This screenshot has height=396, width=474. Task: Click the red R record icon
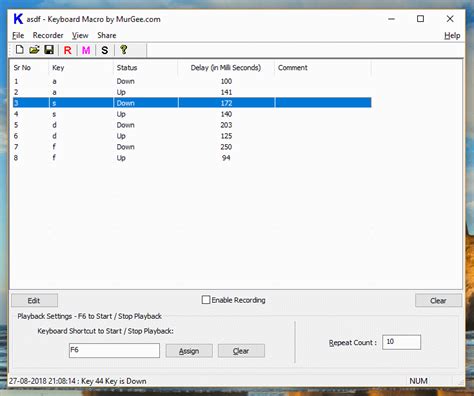click(67, 50)
